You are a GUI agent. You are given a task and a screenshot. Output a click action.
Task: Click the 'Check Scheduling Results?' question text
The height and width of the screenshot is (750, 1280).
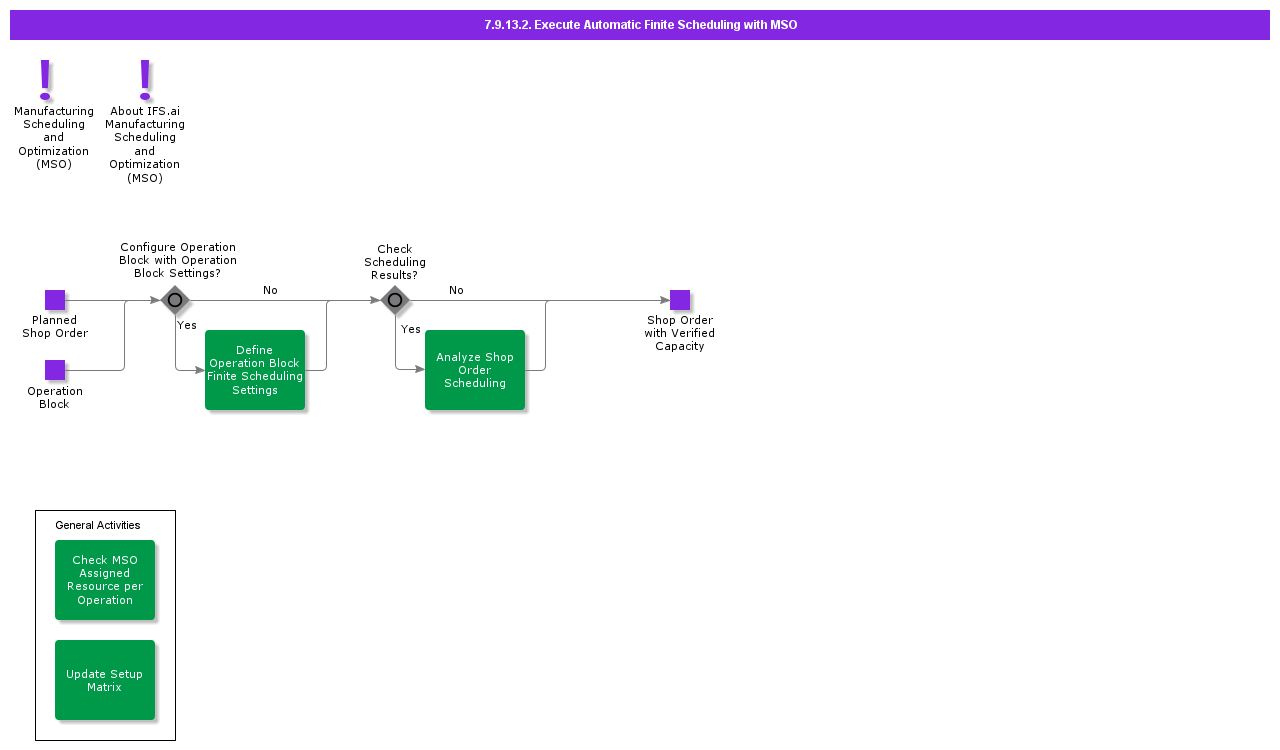395,262
